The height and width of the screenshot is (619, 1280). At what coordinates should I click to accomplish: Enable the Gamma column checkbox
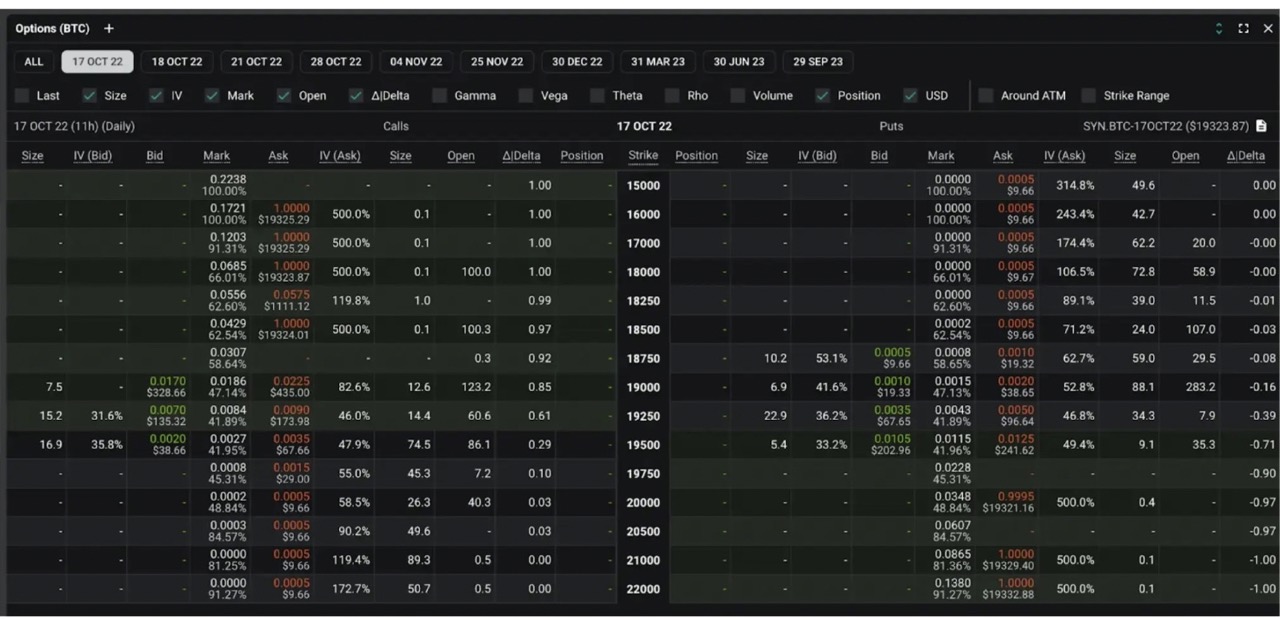[439, 96]
